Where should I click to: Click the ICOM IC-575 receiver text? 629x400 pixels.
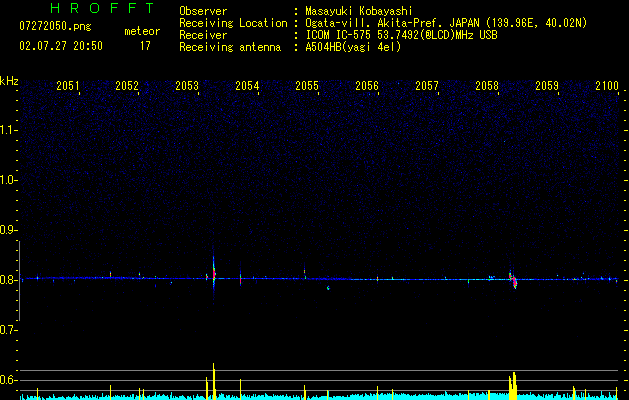[x=401, y=35]
